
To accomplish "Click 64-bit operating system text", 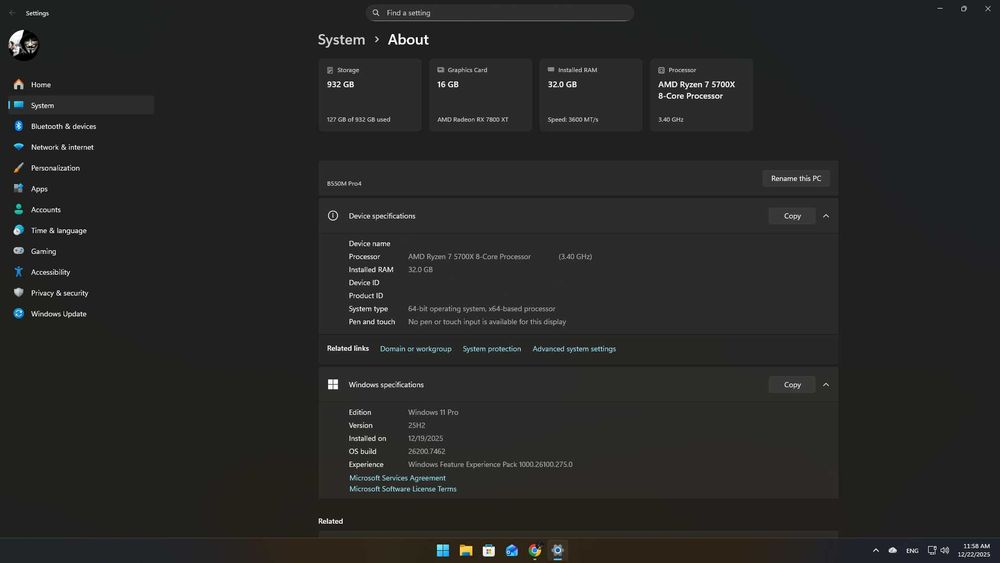I will pos(482,309).
